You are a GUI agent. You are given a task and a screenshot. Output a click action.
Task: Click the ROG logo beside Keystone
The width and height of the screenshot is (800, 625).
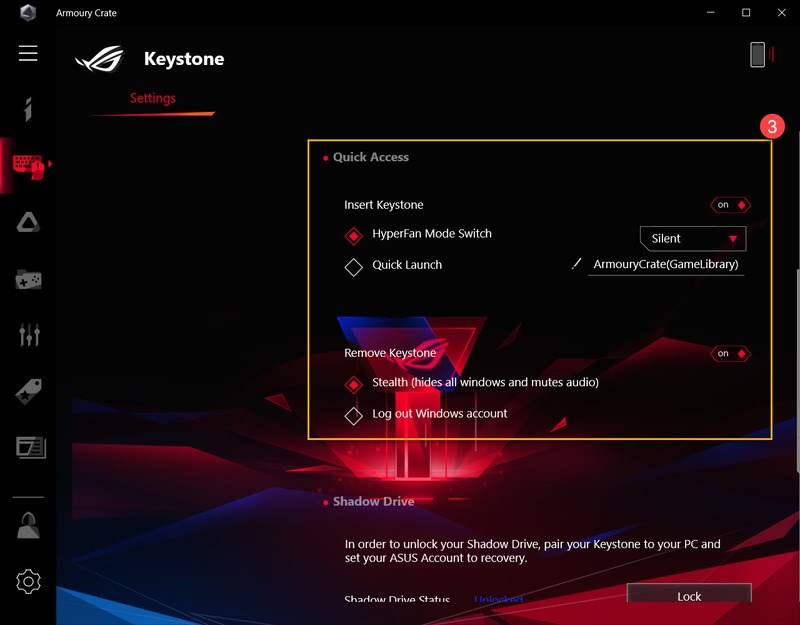pyautogui.click(x=100, y=59)
